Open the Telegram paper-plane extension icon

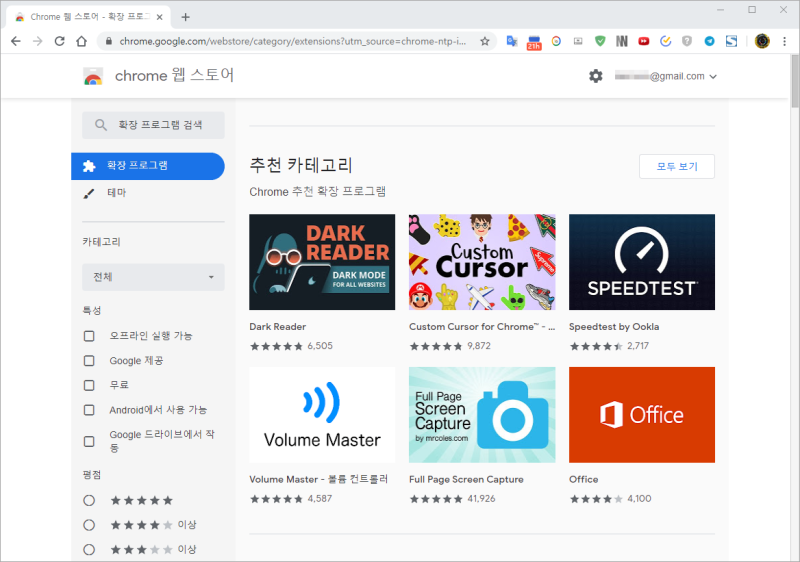click(x=709, y=41)
